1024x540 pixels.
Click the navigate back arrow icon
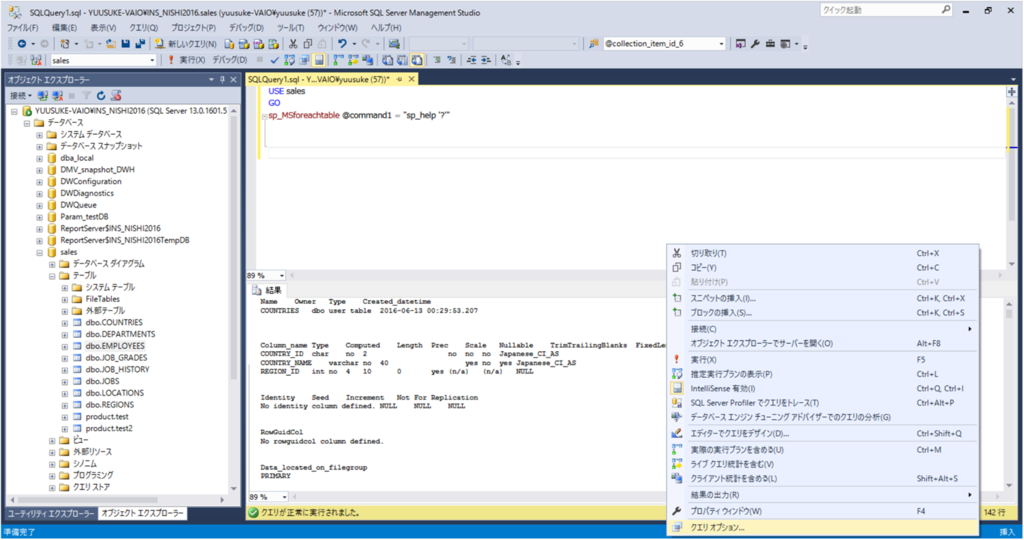point(22,44)
